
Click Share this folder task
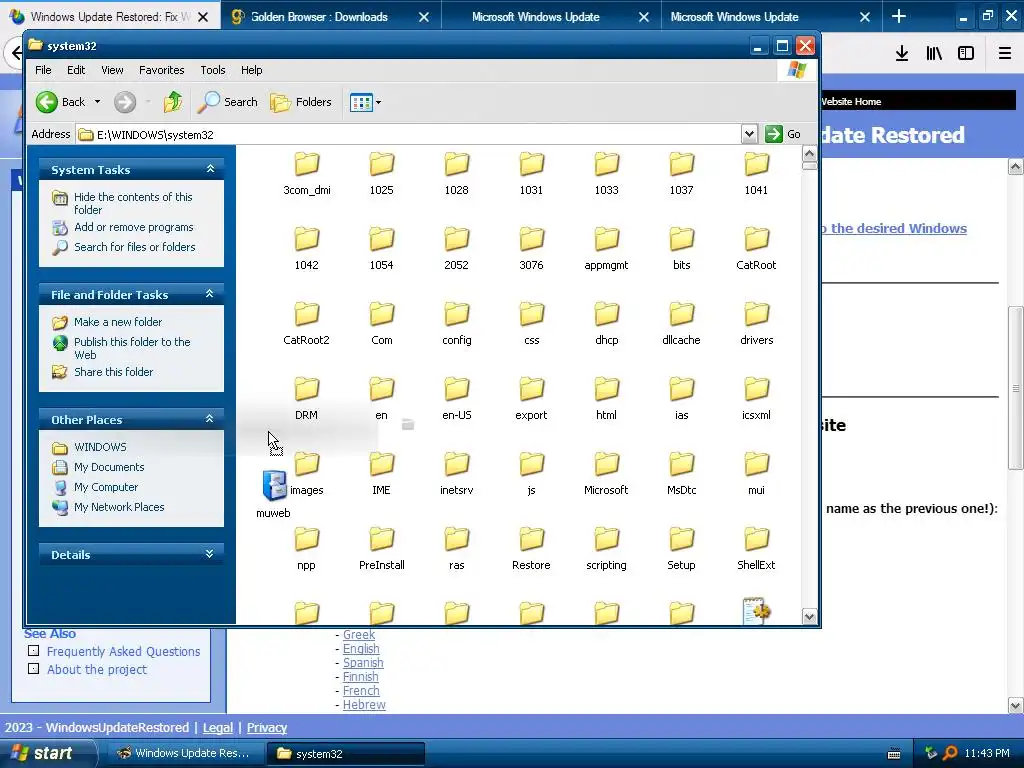pyautogui.click(x=113, y=372)
